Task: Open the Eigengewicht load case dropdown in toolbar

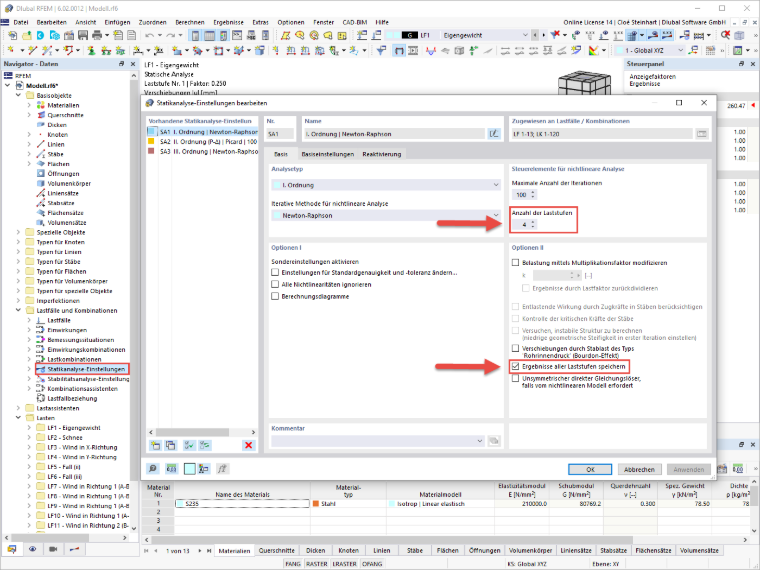Action: point(525,35)
